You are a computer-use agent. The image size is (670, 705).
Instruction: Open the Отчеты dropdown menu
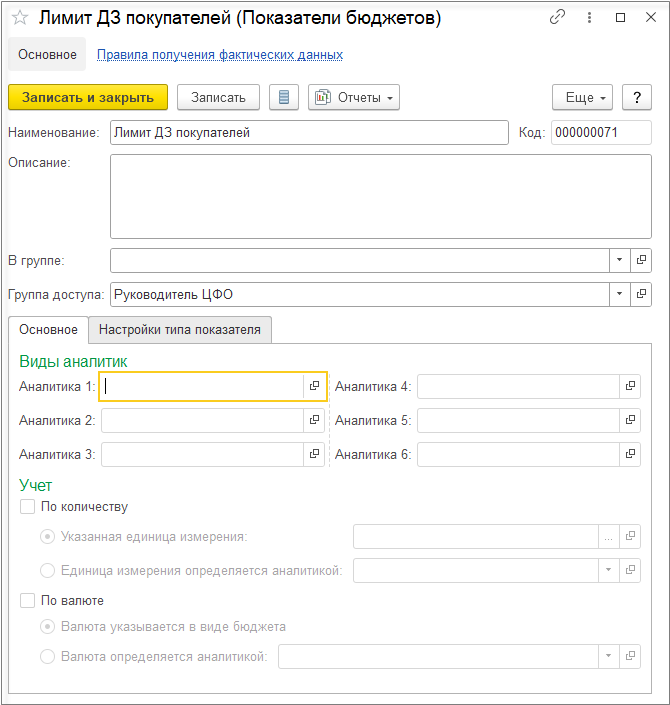[x=354, y=97]
